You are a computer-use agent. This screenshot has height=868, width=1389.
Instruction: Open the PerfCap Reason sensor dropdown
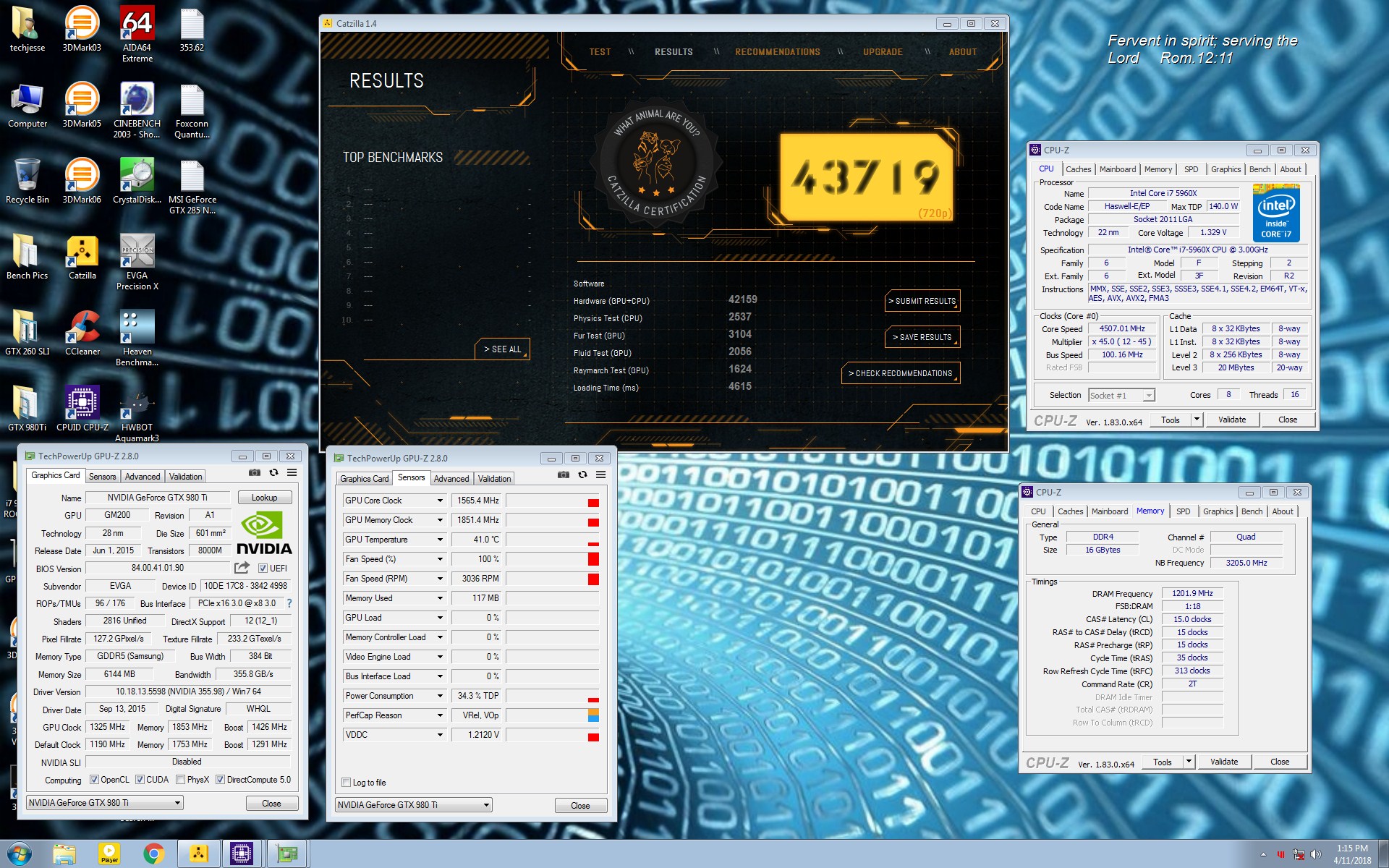click(x=440, y=715)
